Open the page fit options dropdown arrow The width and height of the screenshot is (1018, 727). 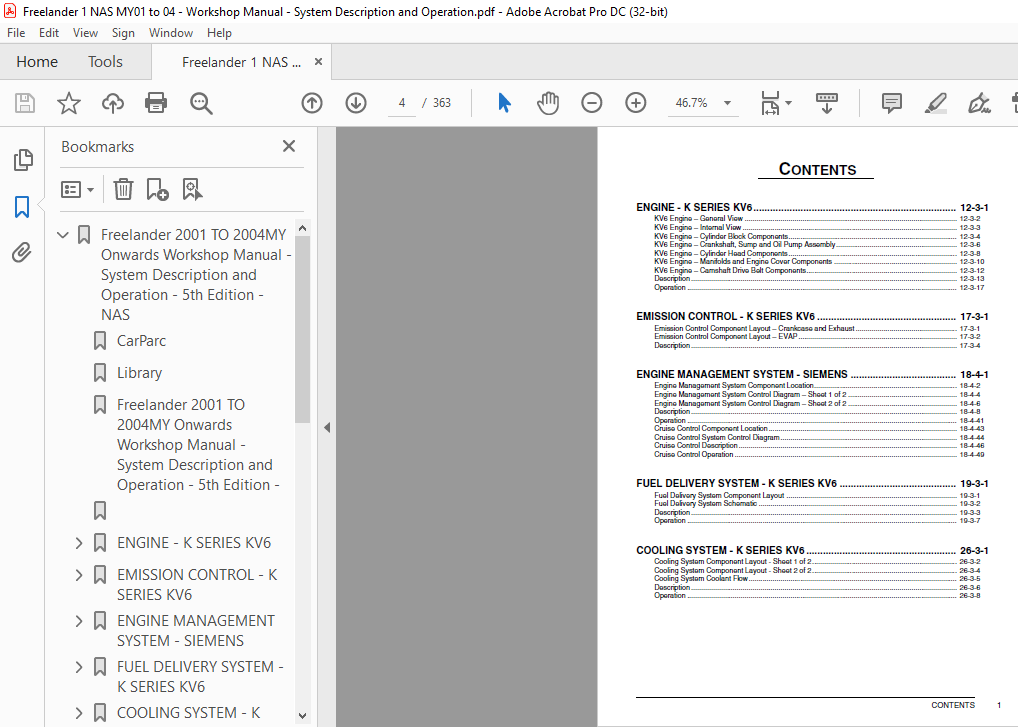(788, 103)
